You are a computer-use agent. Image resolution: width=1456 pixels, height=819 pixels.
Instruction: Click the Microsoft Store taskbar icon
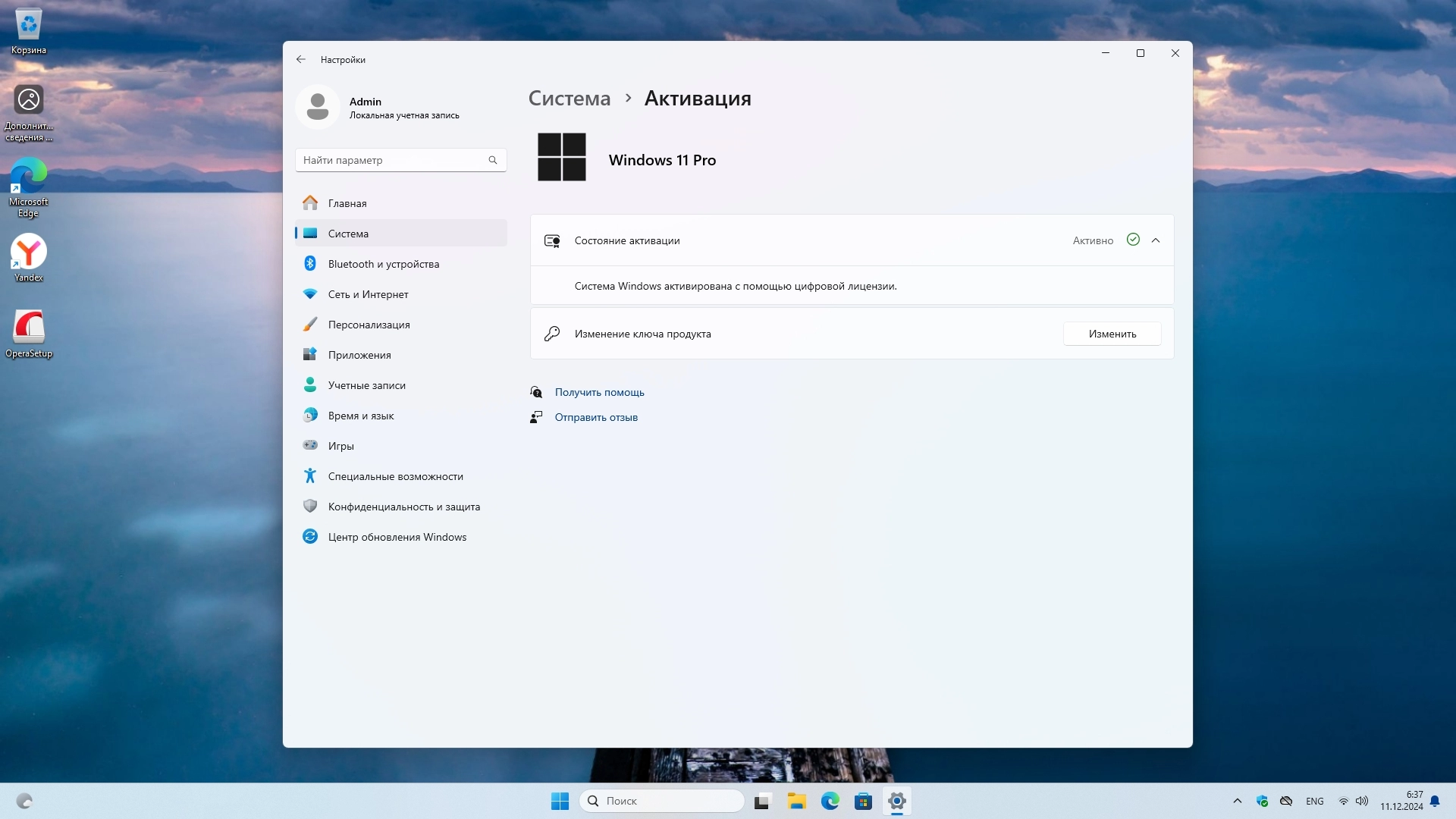point(863,802)
